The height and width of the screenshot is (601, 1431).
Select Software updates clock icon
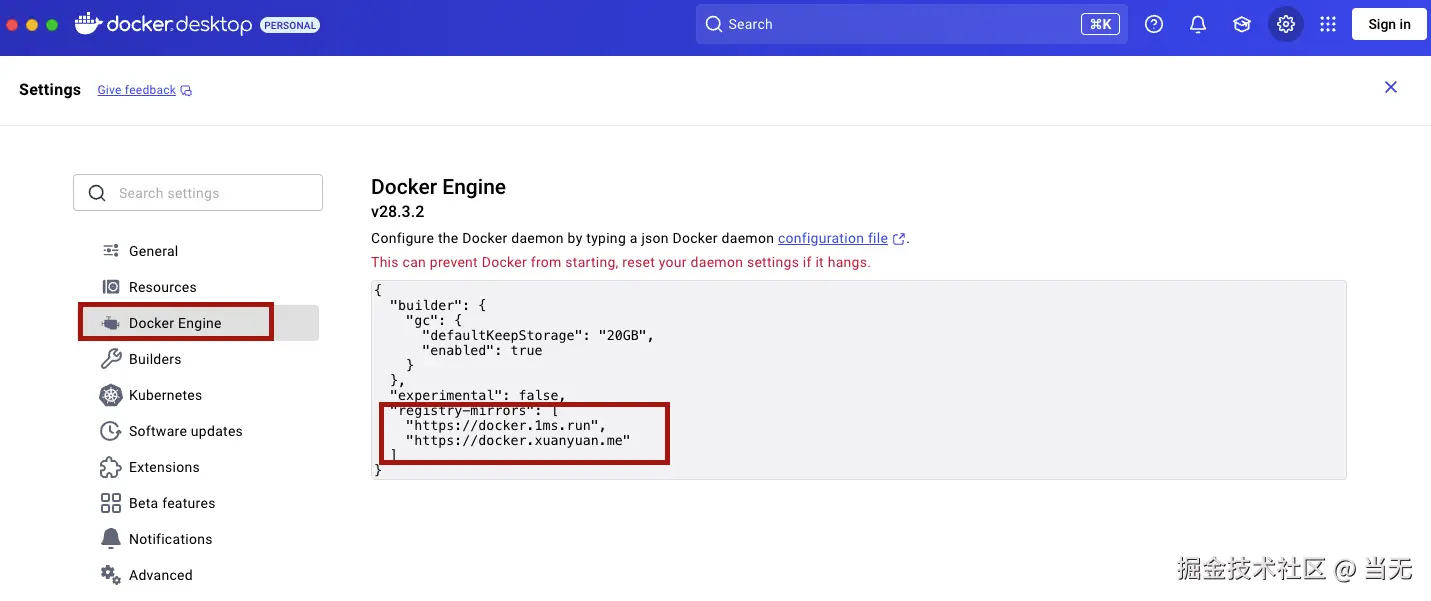point(109,431)
